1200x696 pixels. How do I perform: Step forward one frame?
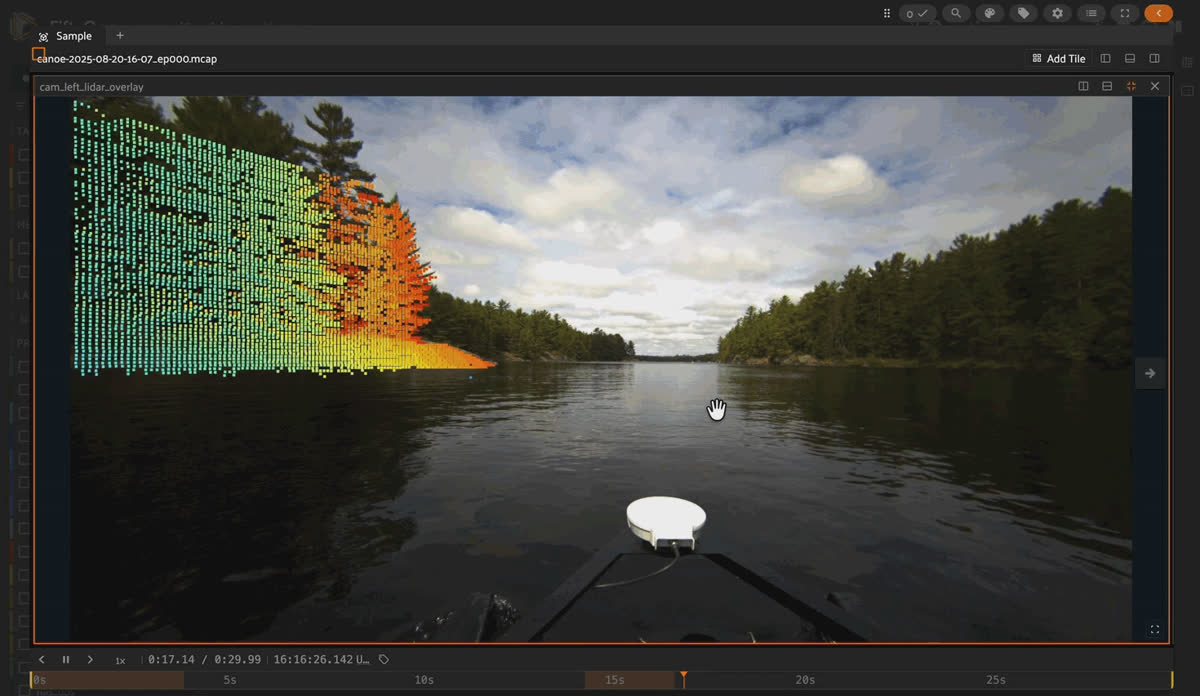(x=90, y=660)
